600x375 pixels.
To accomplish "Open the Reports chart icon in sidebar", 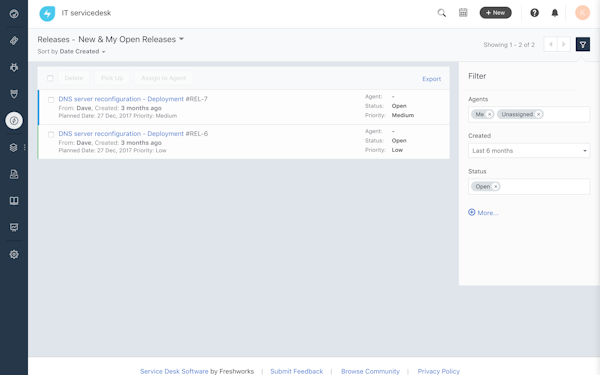I will click(14, 228).
